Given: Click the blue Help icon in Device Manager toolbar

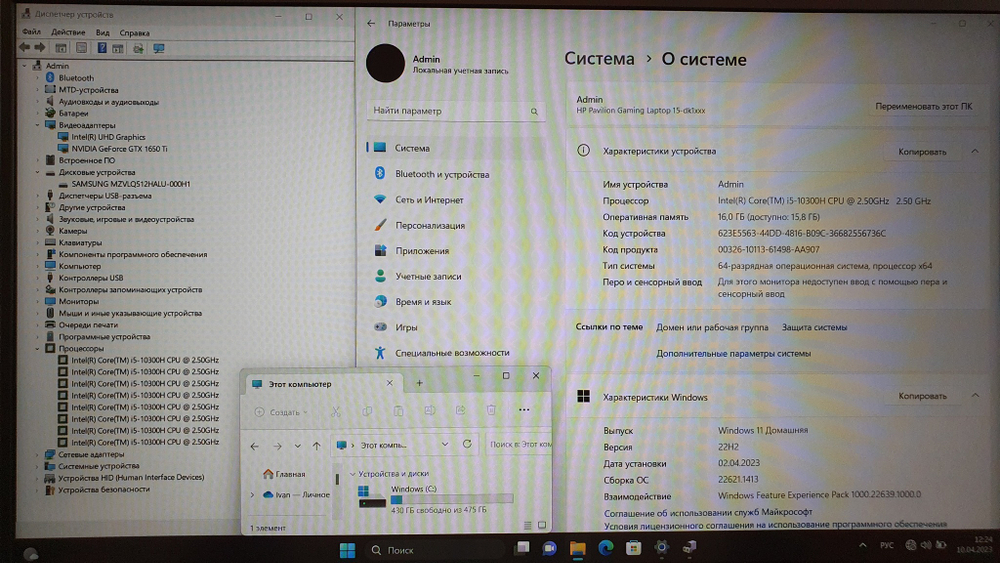Looking at the screenshot, I should [102, 48].
